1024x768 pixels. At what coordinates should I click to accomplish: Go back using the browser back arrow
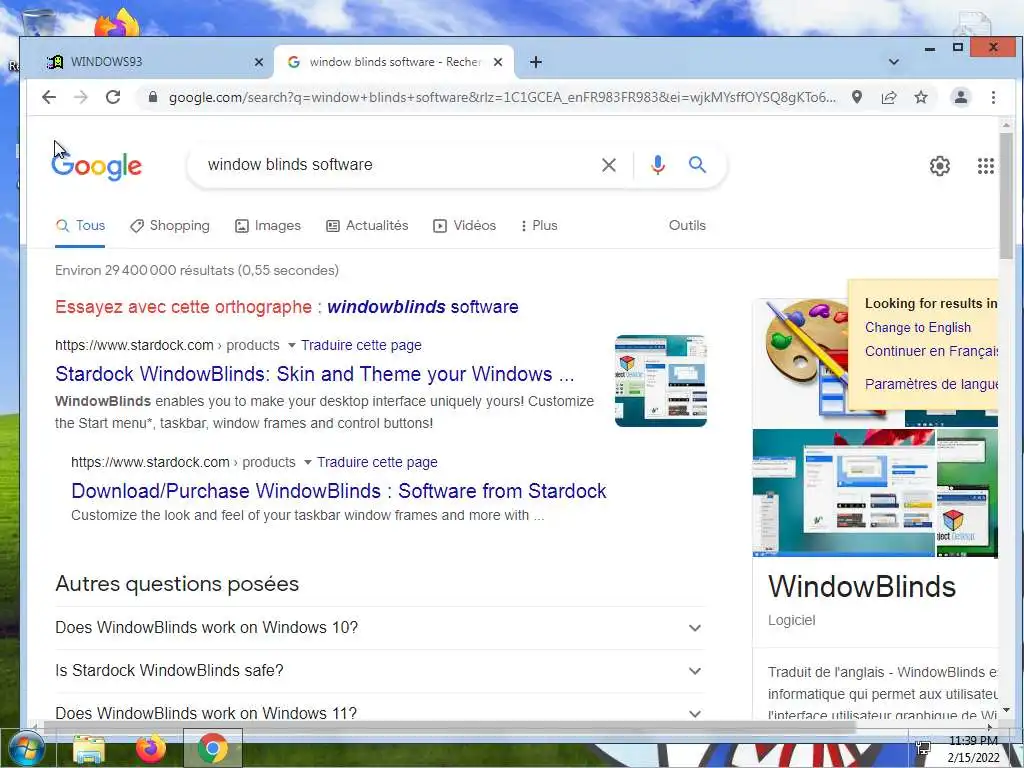pyautogui.click(x=49, y=97)
